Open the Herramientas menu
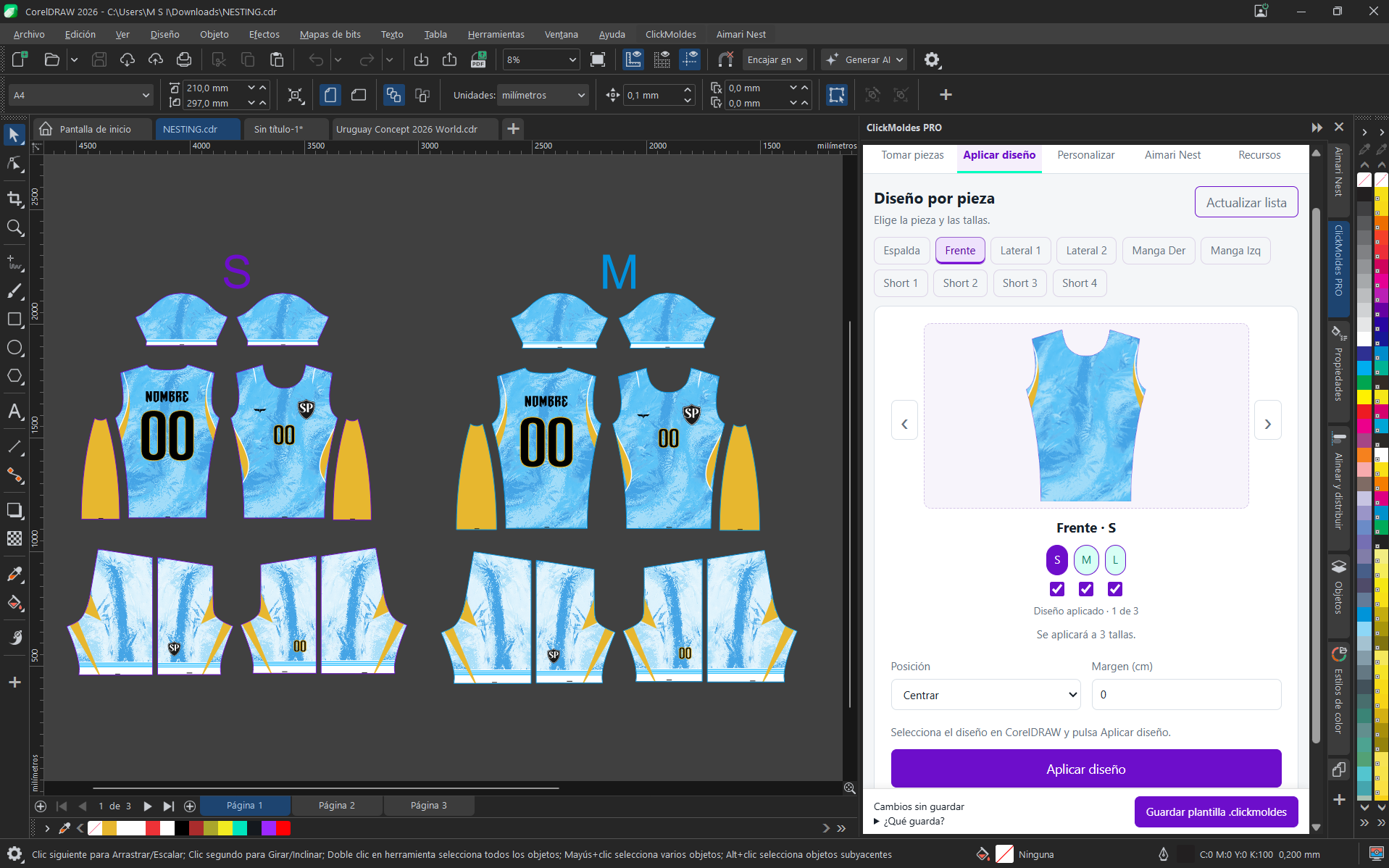This screenshot has width=1389, height=868. pyautogui.click(x=496, y=34)
